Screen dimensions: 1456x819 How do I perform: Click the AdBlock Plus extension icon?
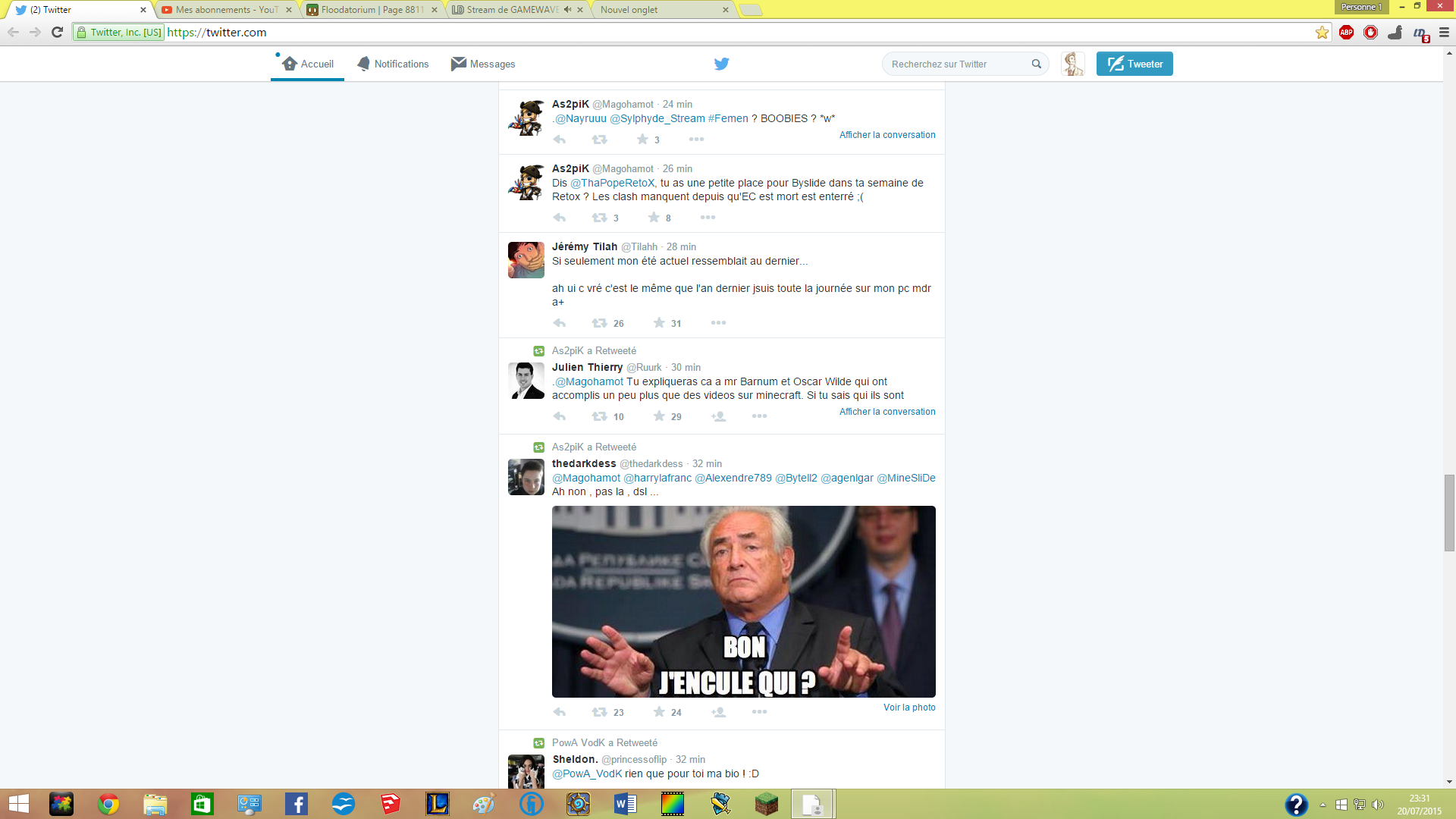pos(1346,33)
